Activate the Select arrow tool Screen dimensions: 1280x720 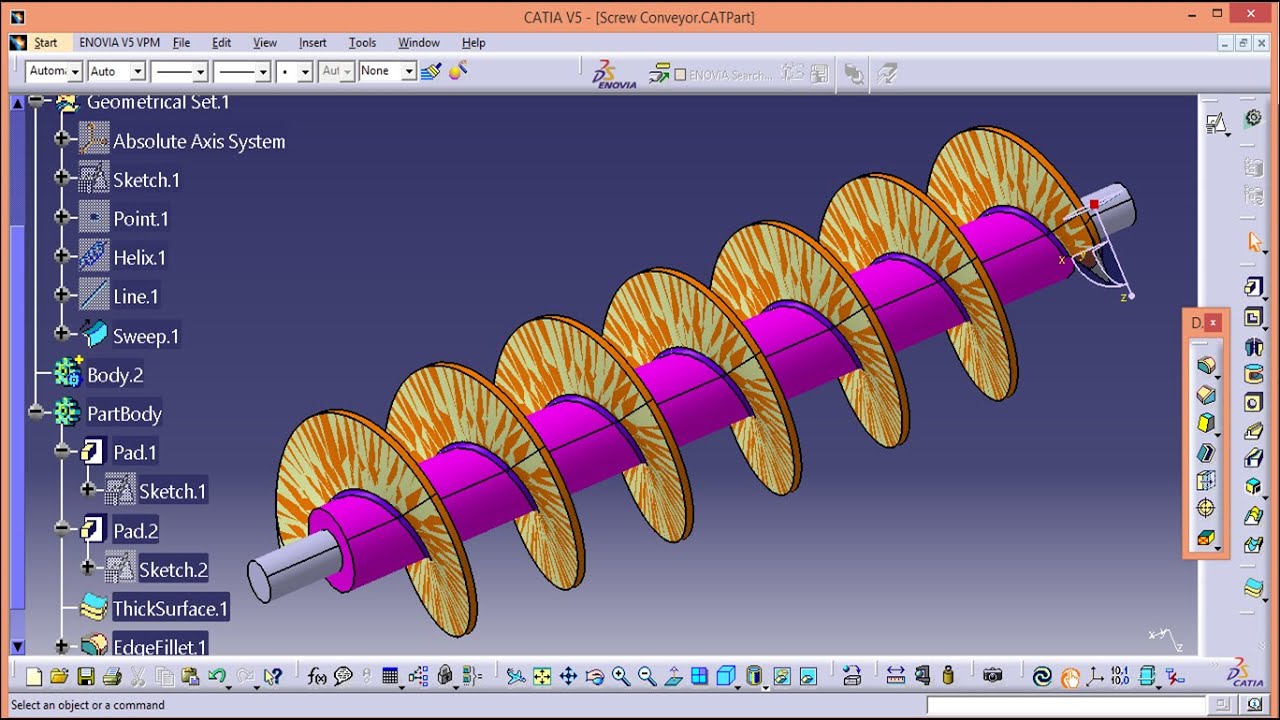pyautogui.click(x=1255, y=241)
